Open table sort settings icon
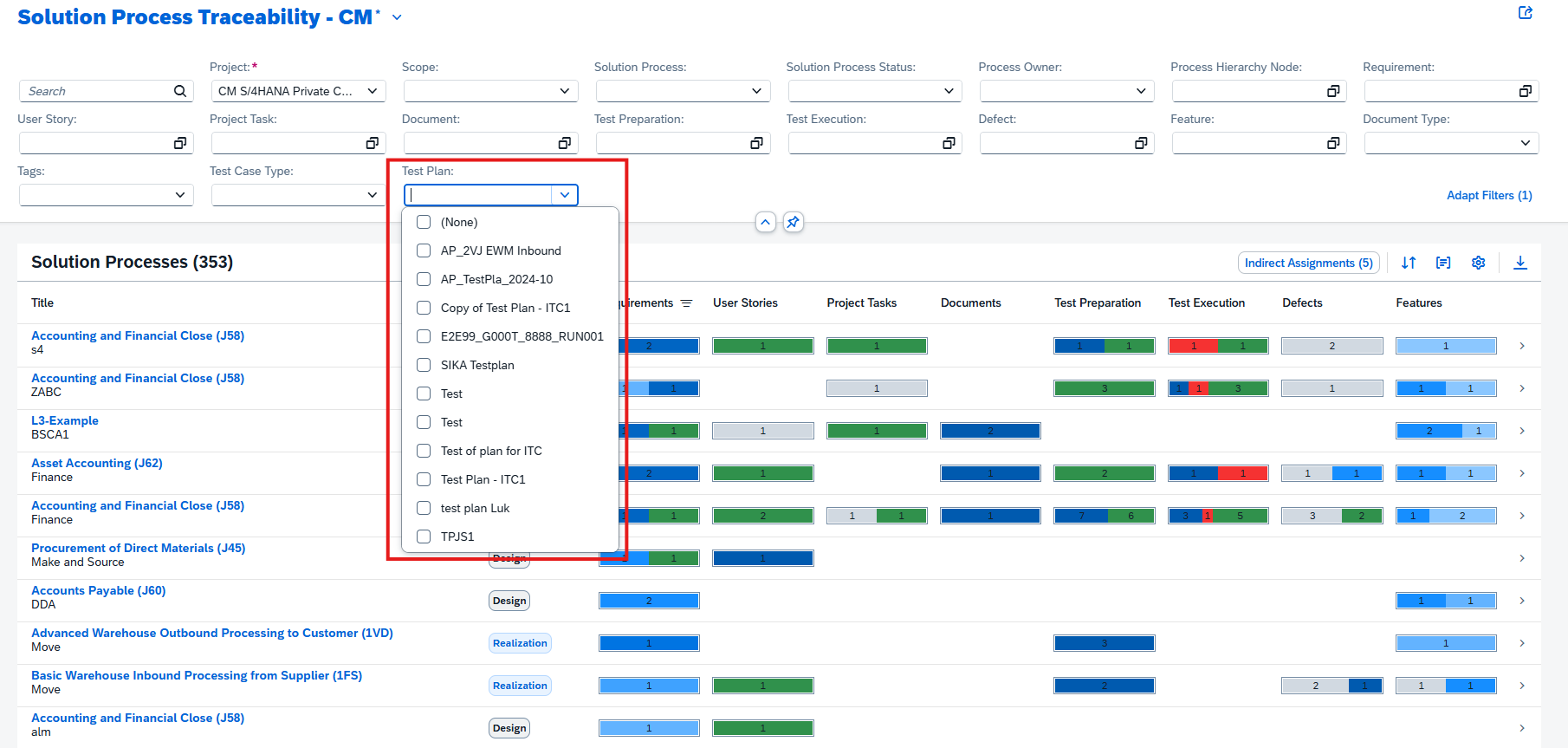1568x748 pixels. pyautogui.click(x=1409, y=263)
